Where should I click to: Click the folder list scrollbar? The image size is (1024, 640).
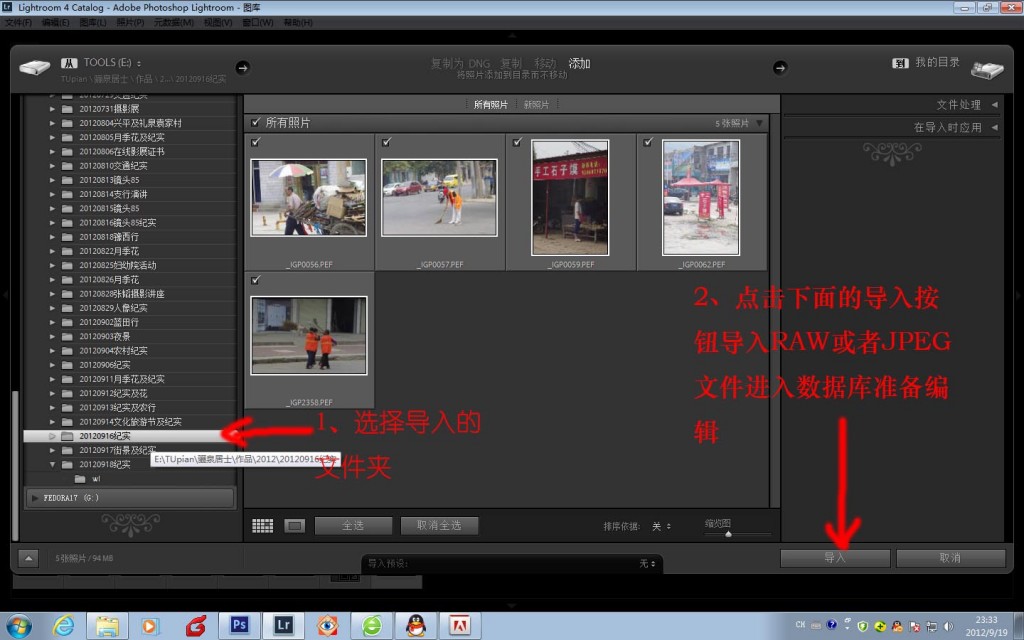coord(15,465)
